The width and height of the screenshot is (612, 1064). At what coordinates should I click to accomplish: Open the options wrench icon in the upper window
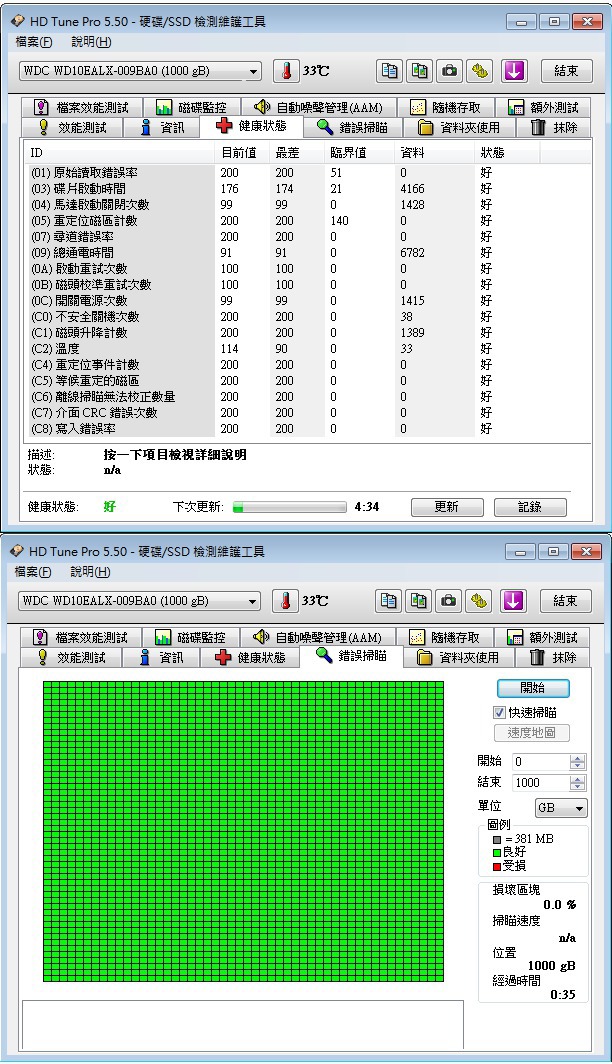coord(481,71)
